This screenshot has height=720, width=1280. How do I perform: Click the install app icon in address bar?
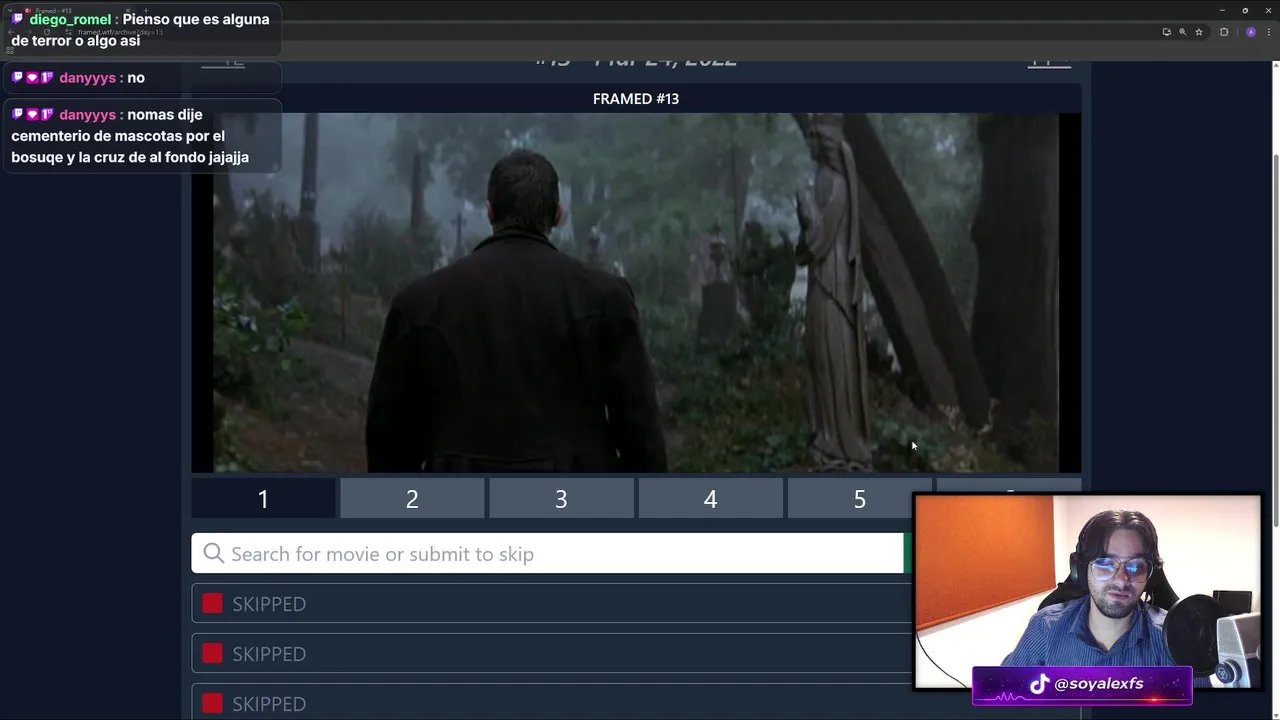pyautogui.click(x=1166, y=32)
